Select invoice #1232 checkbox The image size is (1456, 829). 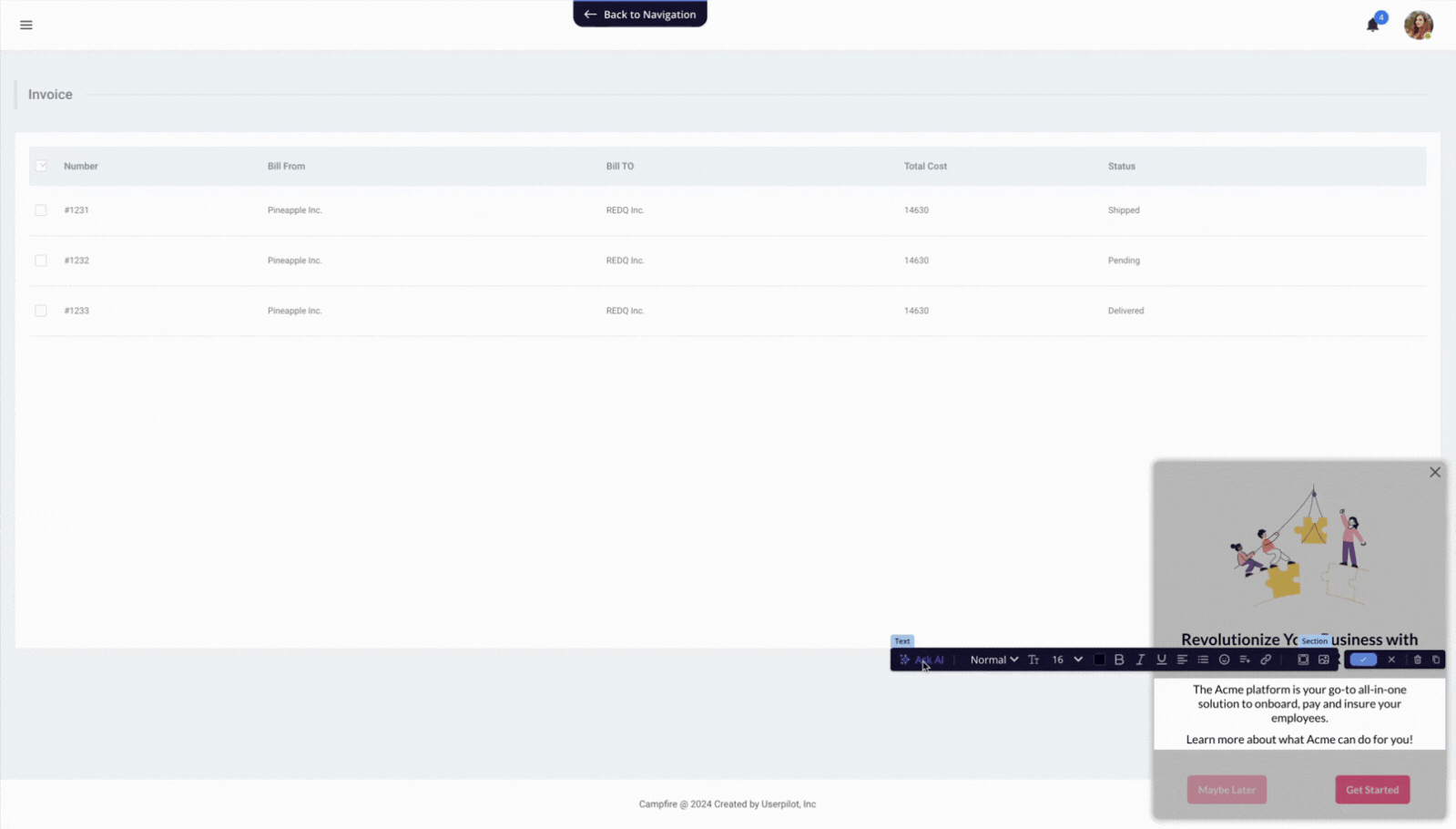pos(41,261)
